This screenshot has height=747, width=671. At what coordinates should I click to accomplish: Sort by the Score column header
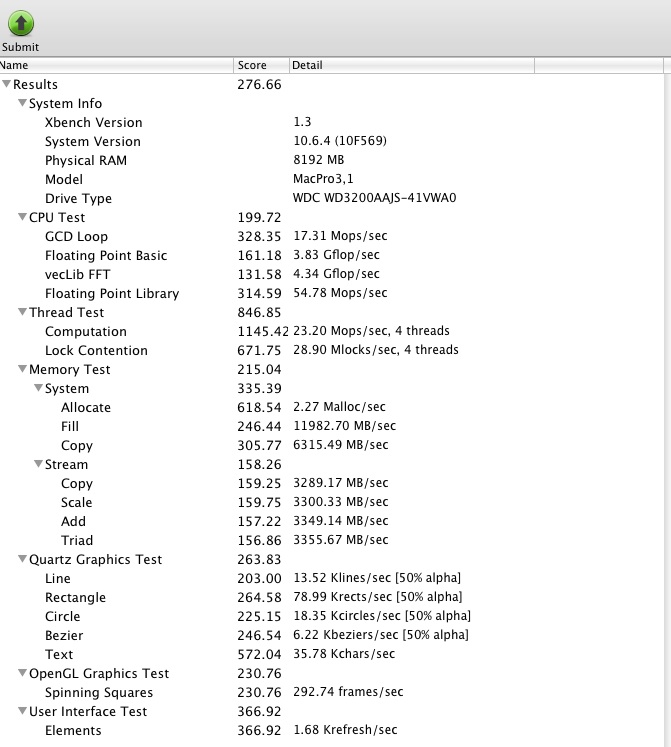point(262,65)
